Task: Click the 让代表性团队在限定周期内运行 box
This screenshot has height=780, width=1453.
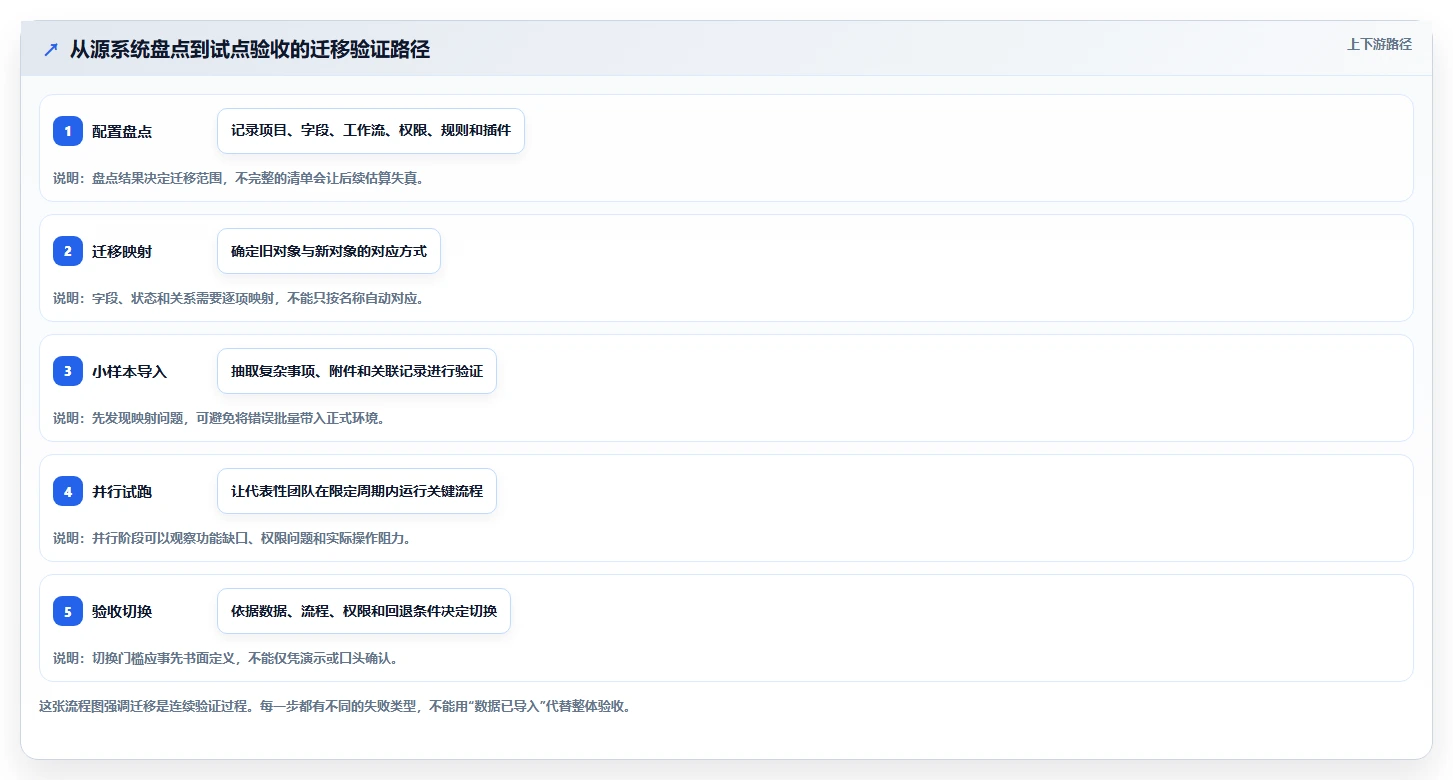Action: [x=357, y=491]
